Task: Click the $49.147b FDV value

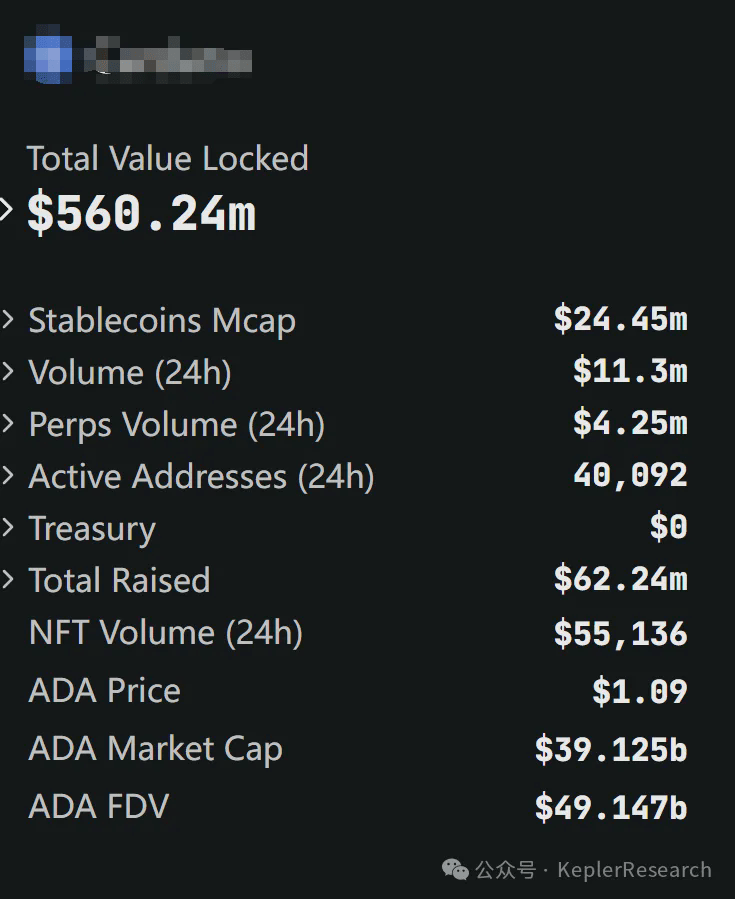Action: coord(610,807)
